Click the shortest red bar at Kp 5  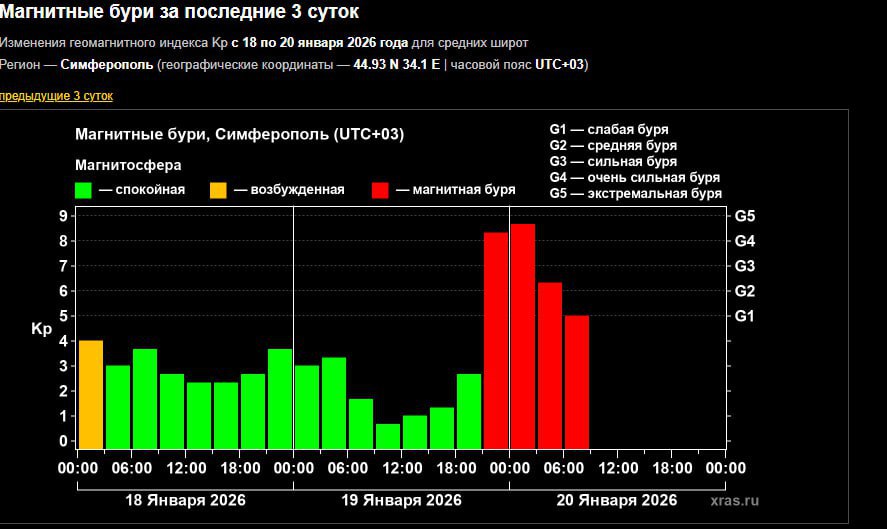pos(576,382)
